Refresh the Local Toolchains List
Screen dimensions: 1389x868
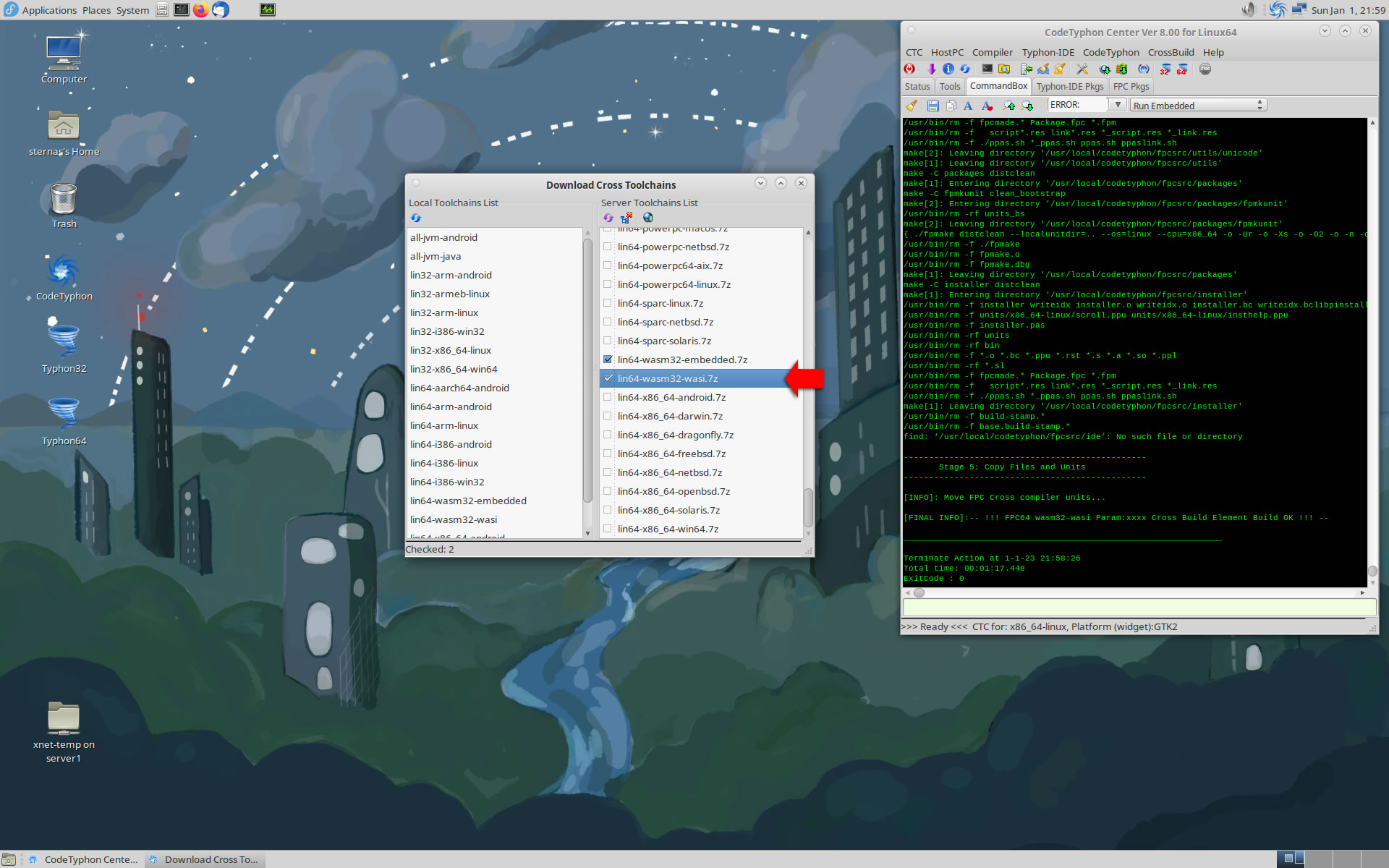click(x=416, y=218)
